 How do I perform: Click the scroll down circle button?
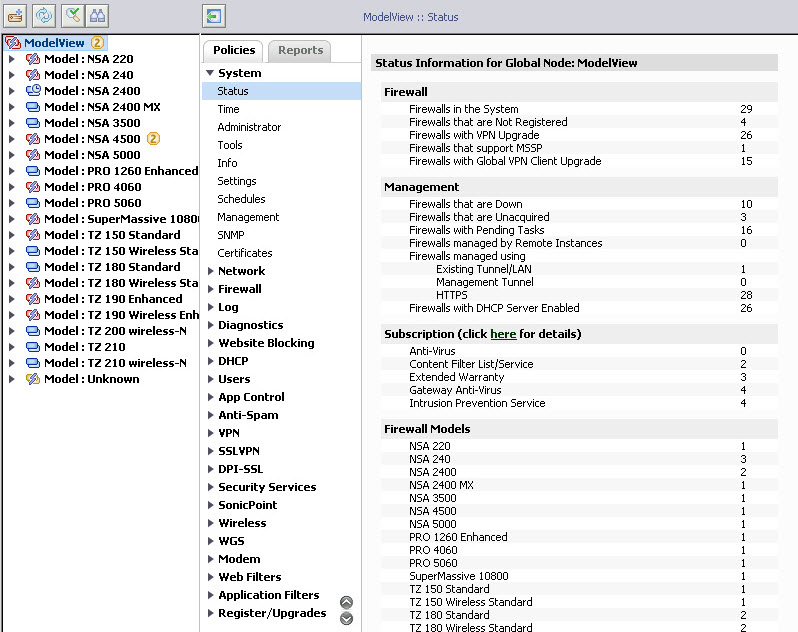[347, 618]
